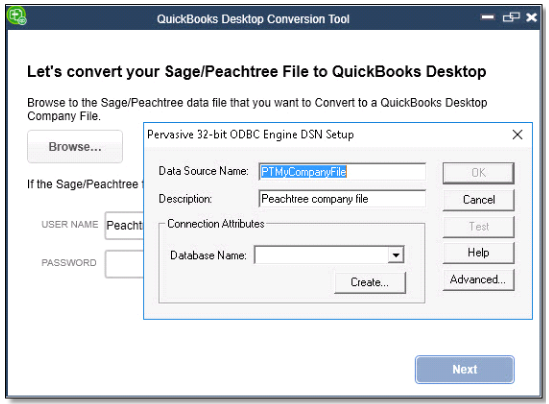Click the QuickBooks Desktop Conversion Tool title text
The image size is (549, 404).
click(253, 19)
